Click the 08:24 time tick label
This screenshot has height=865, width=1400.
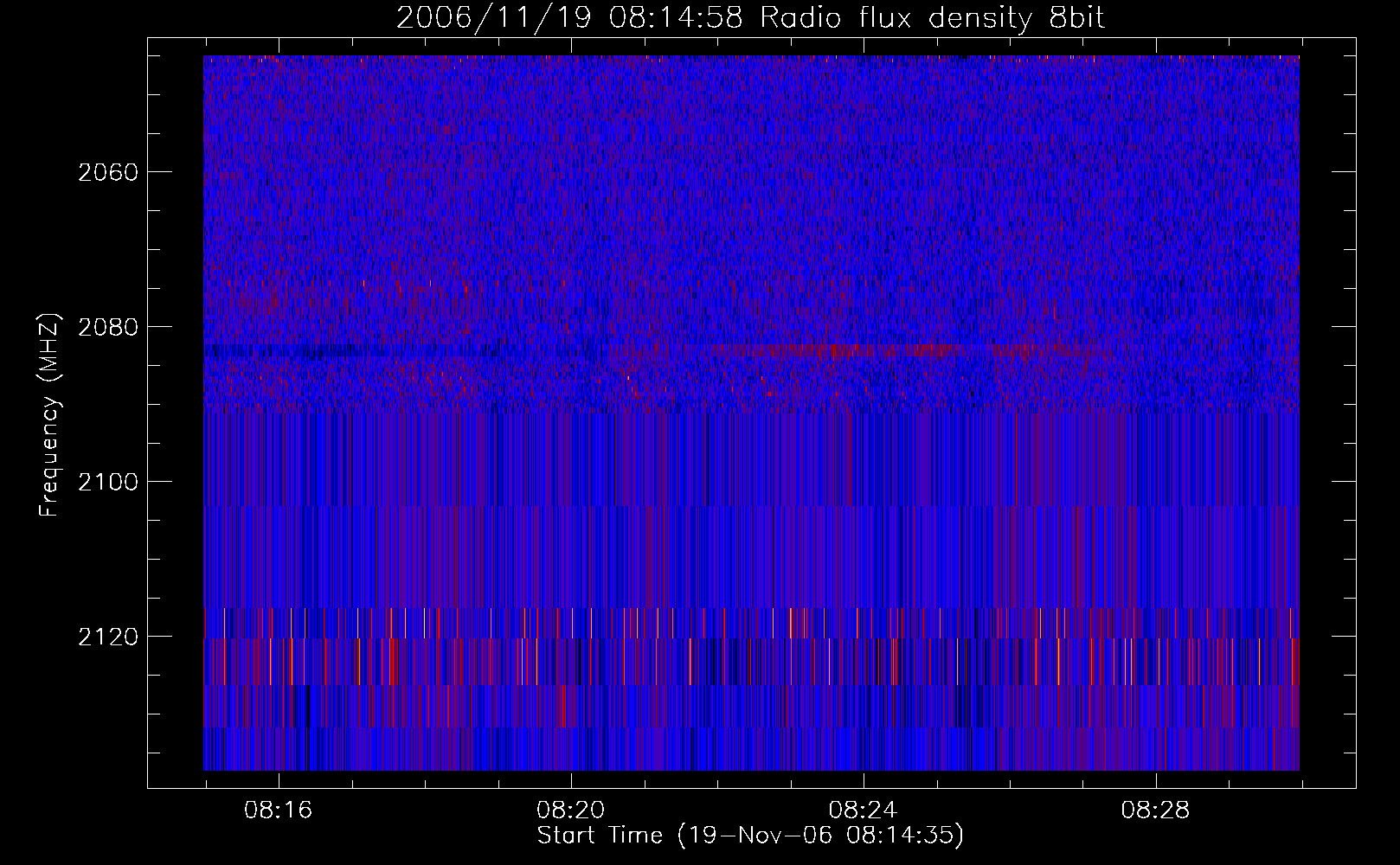(864, 811)
